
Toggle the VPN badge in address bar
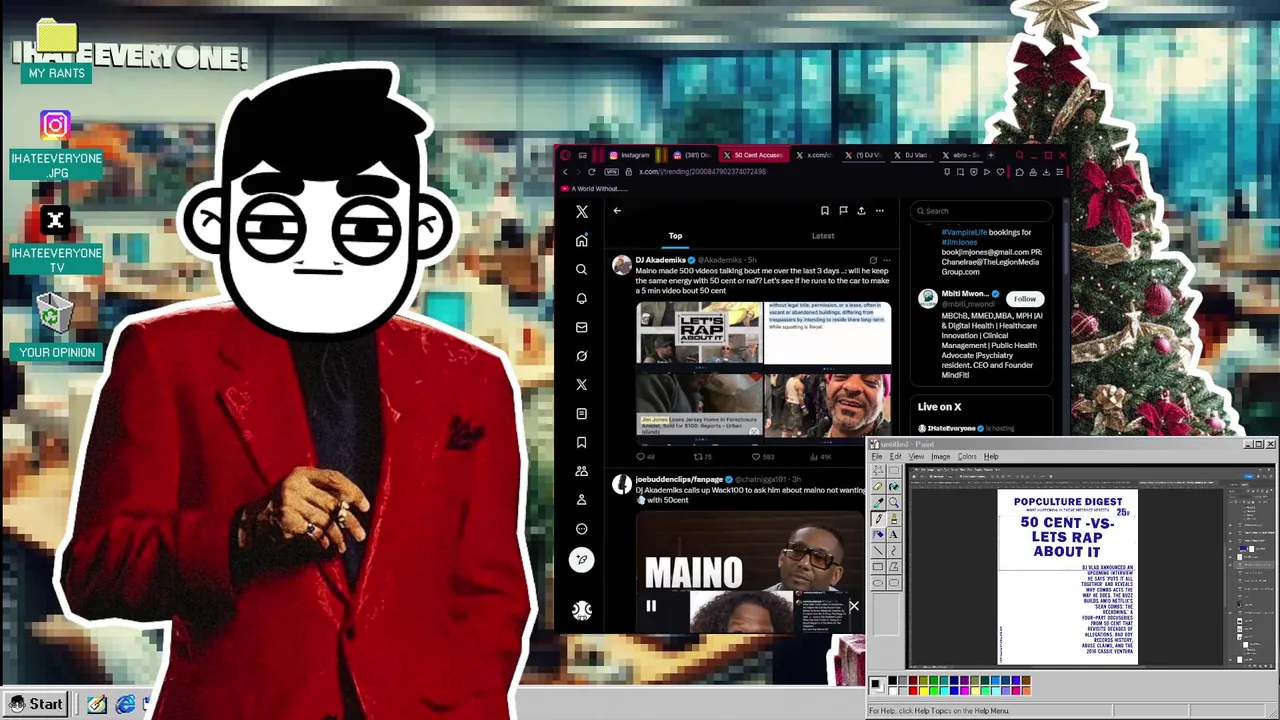pyautogui.click(x=612, y=171)
